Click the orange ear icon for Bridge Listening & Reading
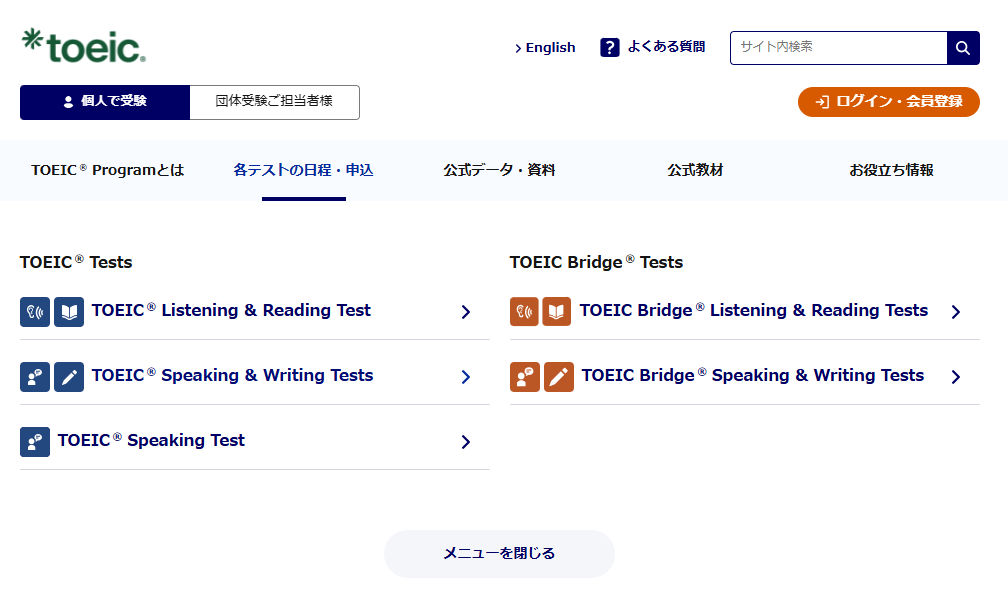The height and width of the screenshot is (595, 1008). click(524, 312)
